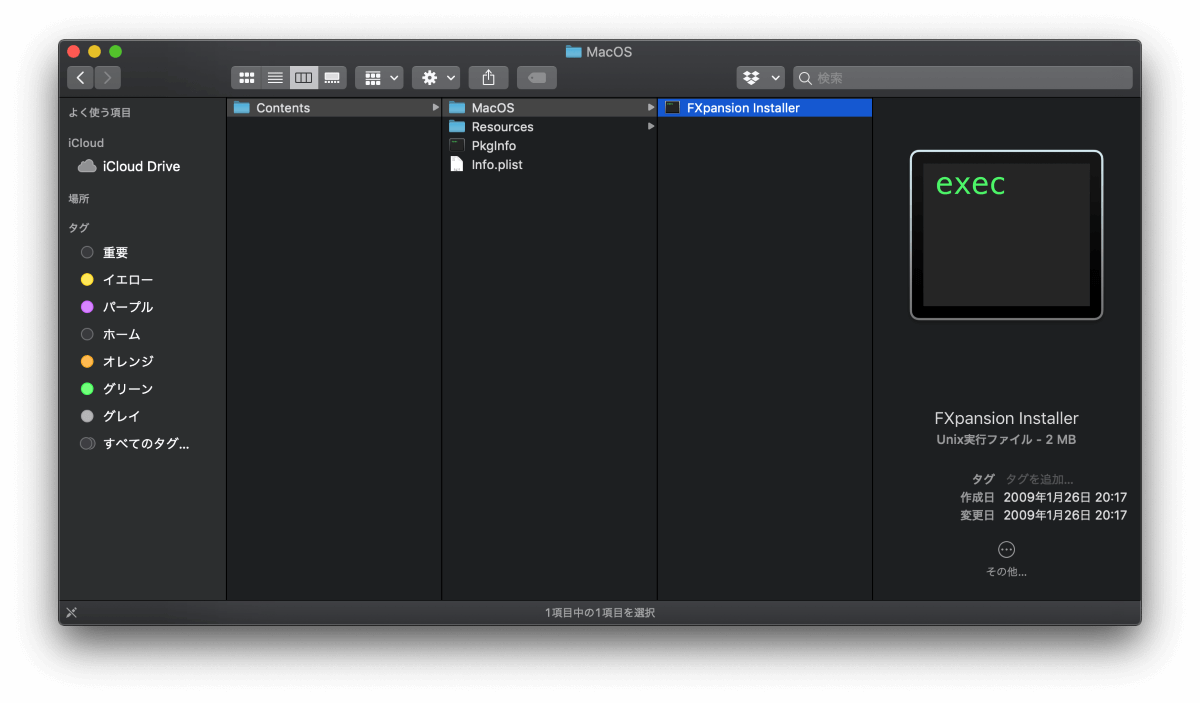Click the Unix実行ファイル - 2 MB text

tap(1006, 440)
